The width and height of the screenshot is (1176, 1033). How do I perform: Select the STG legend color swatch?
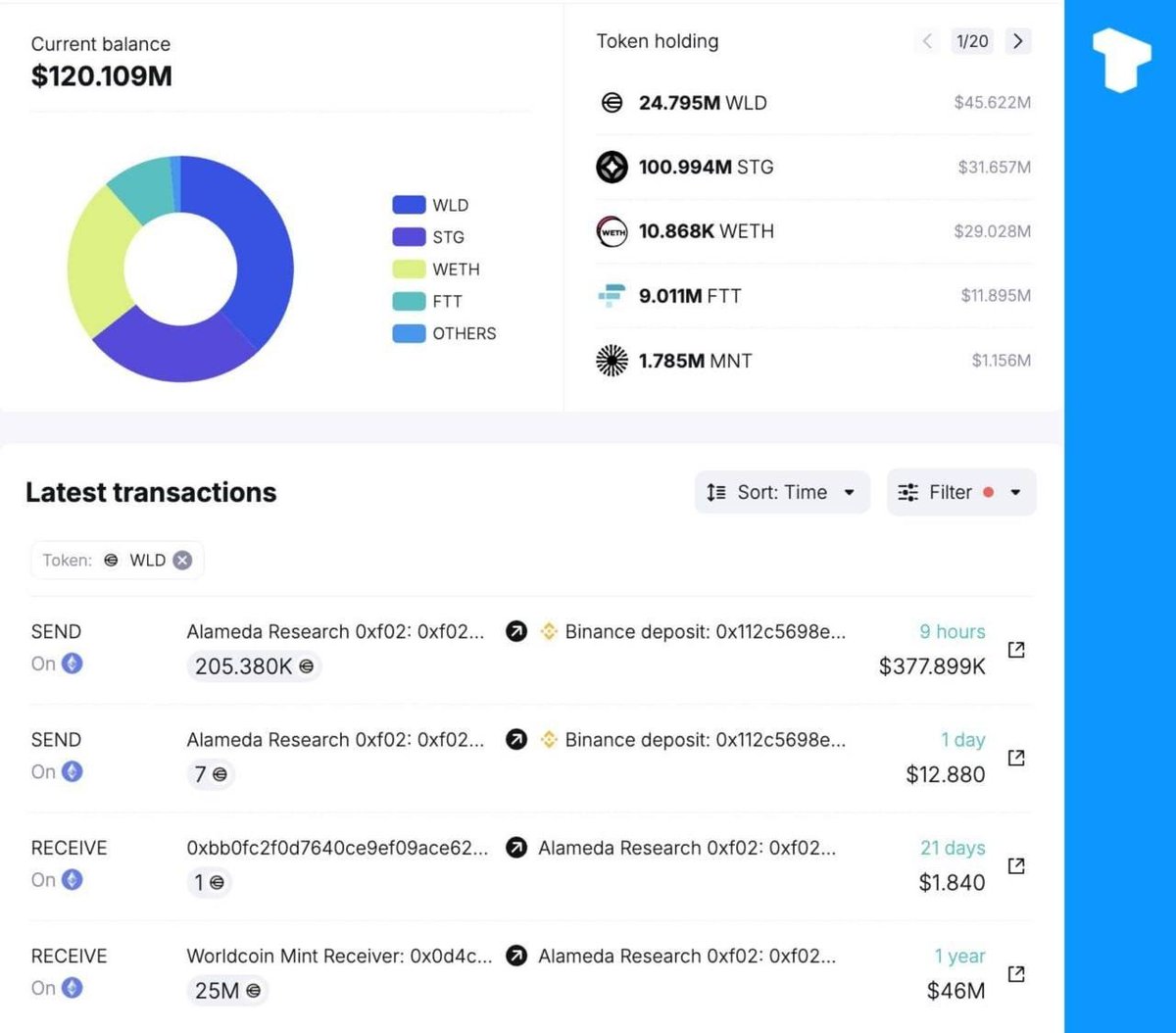pos(409,236)
